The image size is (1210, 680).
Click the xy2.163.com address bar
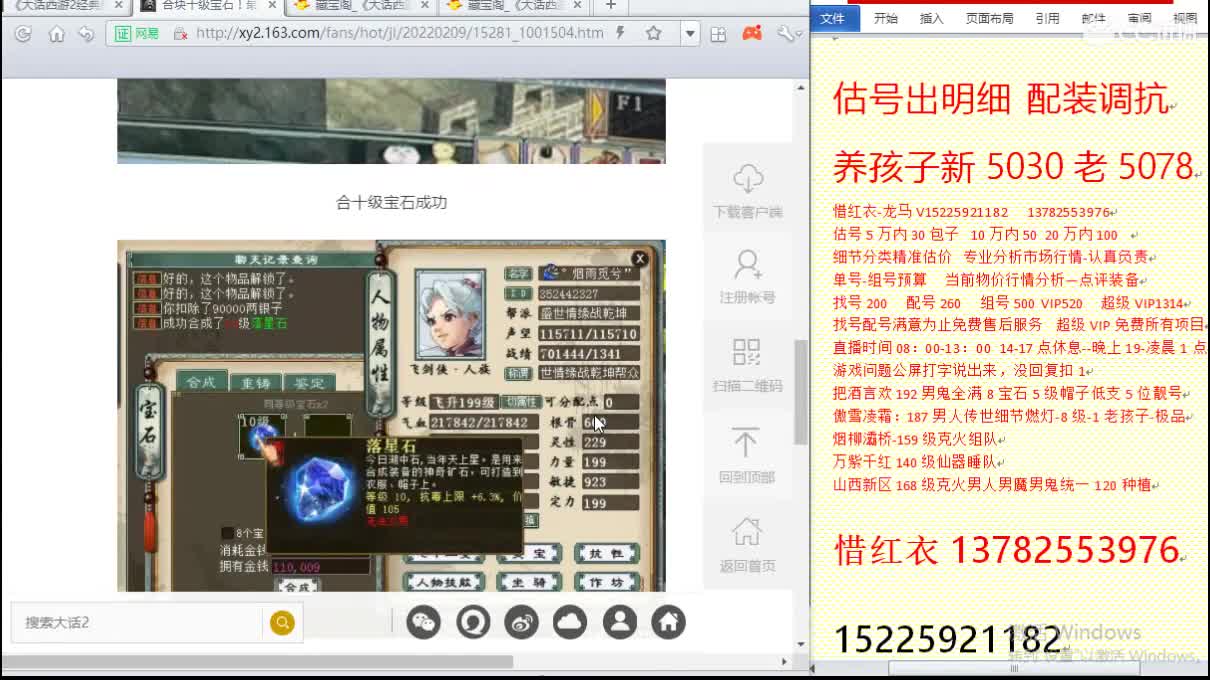[x=400, y=33]
